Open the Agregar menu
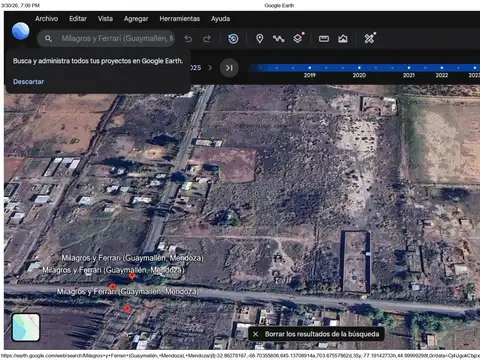This screenshot has height=360, width=480. [136, 19]
